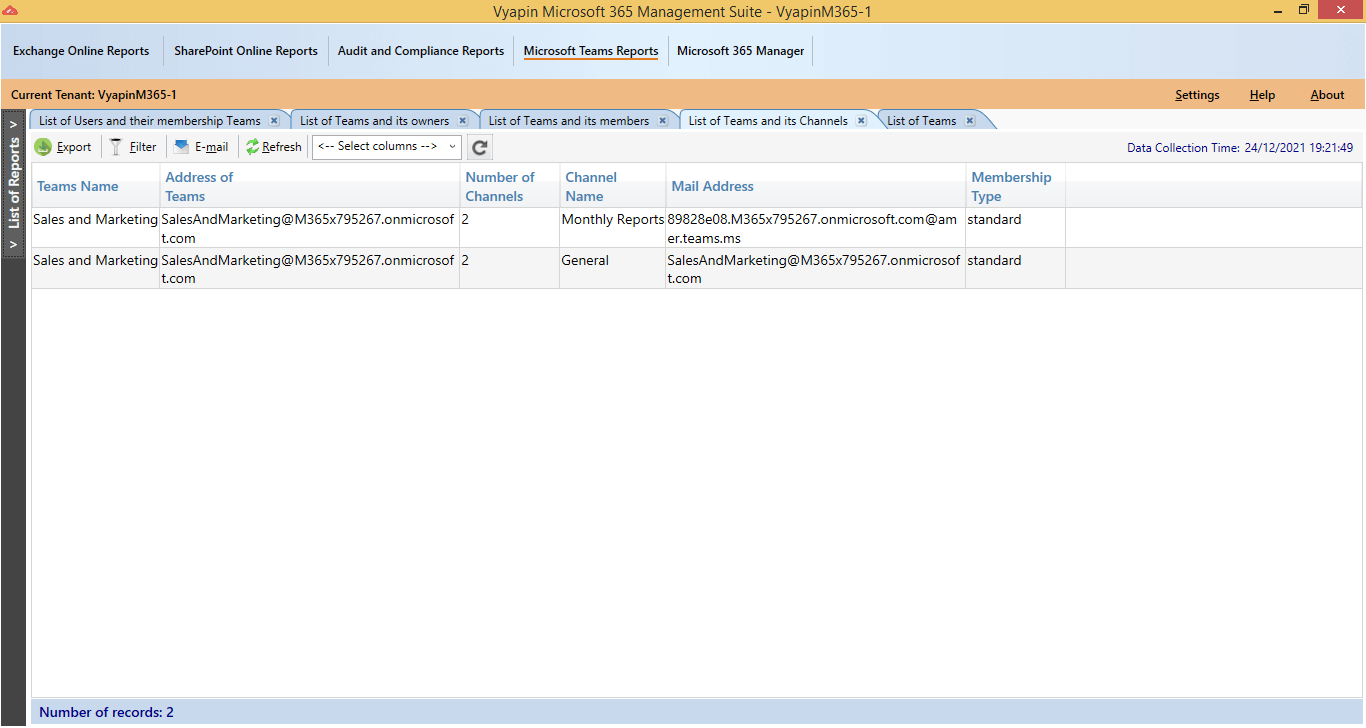Select Microsoft Teams Reports section
1366x728 pixels.
[591, 51]
